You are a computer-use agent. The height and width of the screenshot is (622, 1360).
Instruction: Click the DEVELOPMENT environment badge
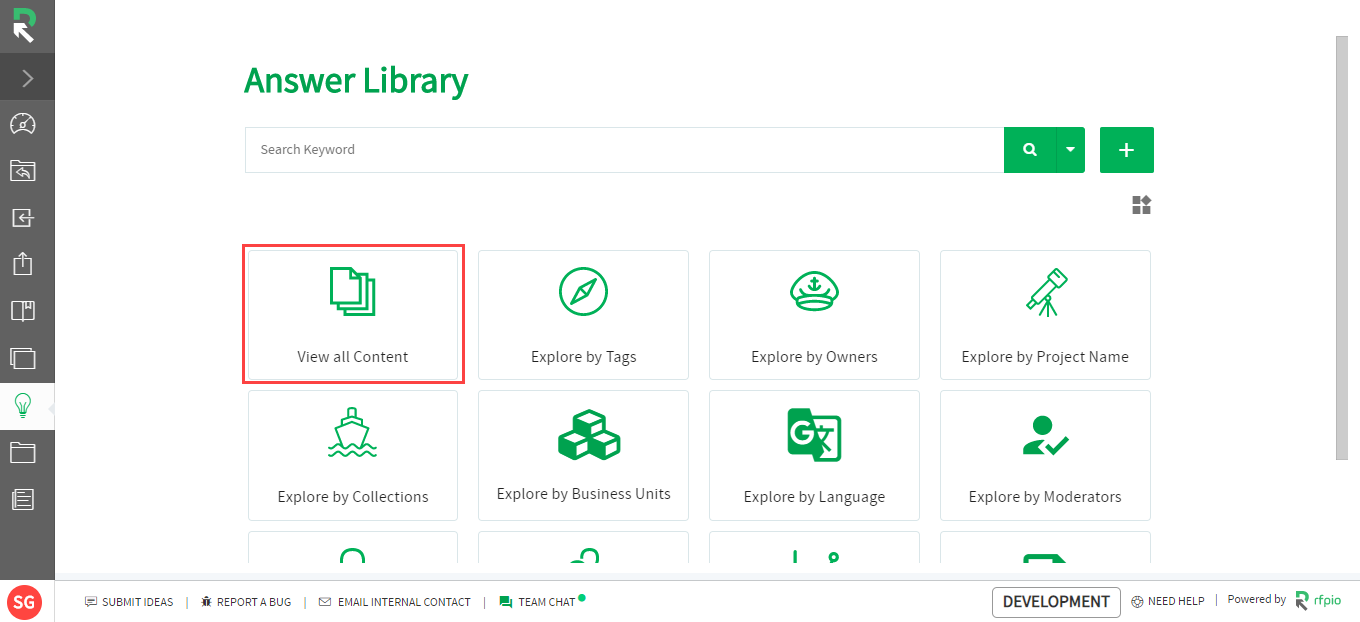[1056, 602]
